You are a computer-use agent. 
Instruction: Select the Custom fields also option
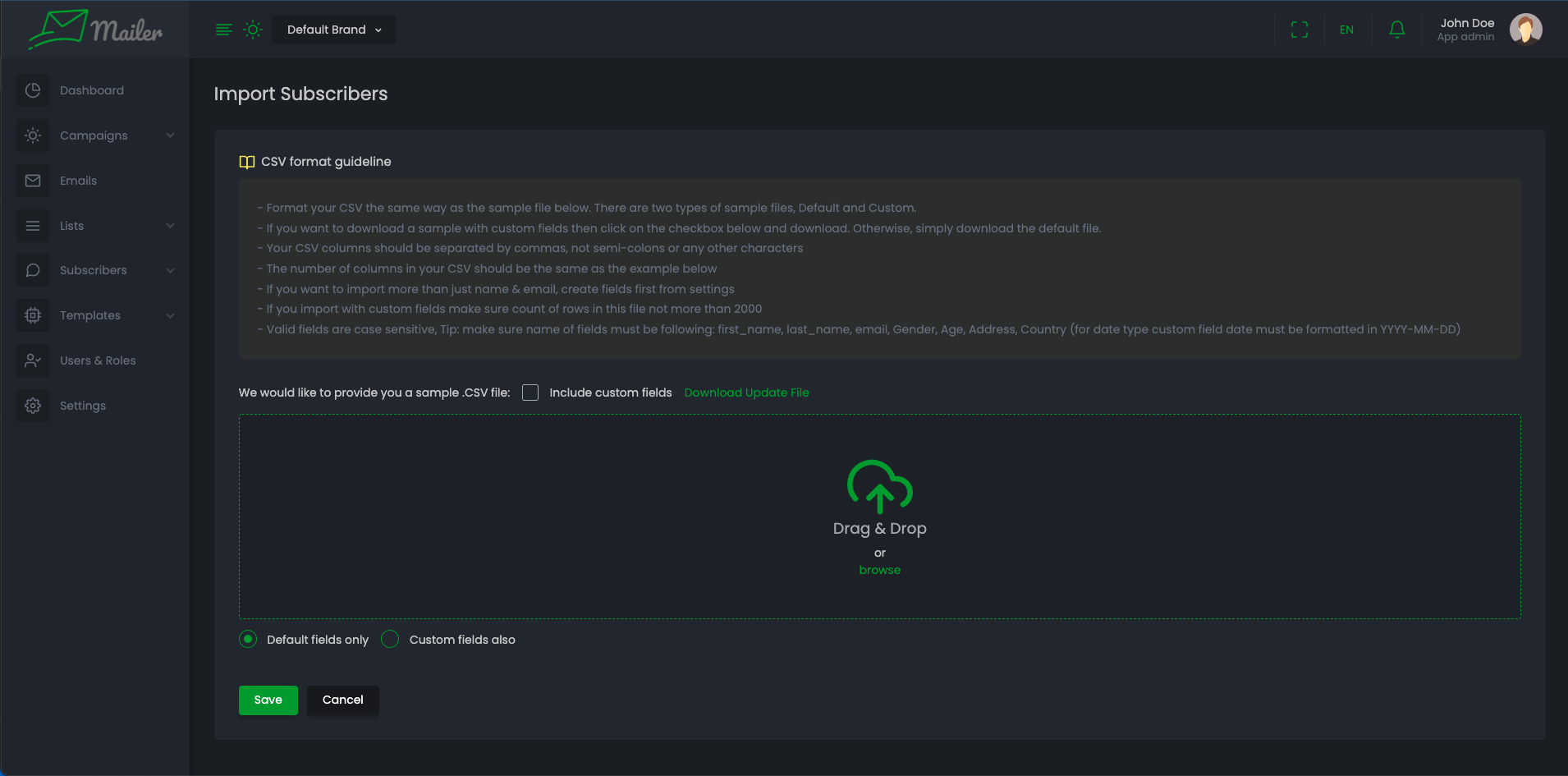click(391, 640)
